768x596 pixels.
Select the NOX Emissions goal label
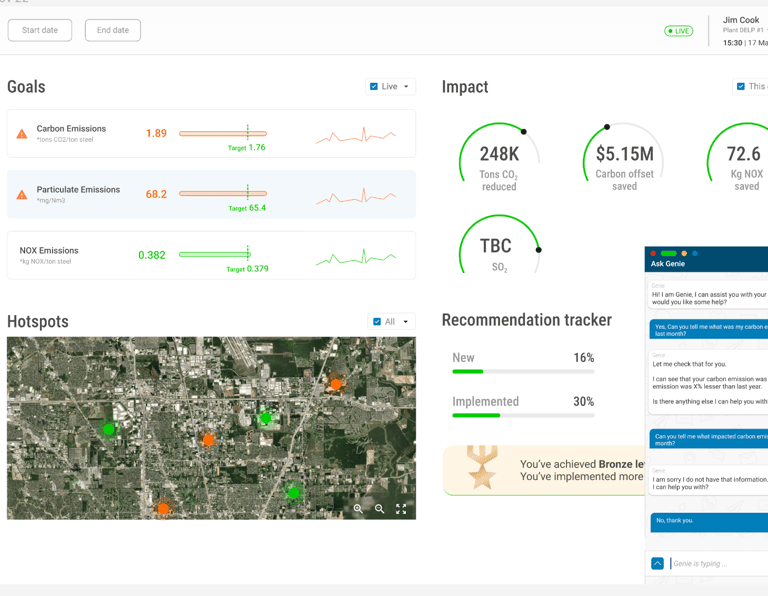(49, 250)
